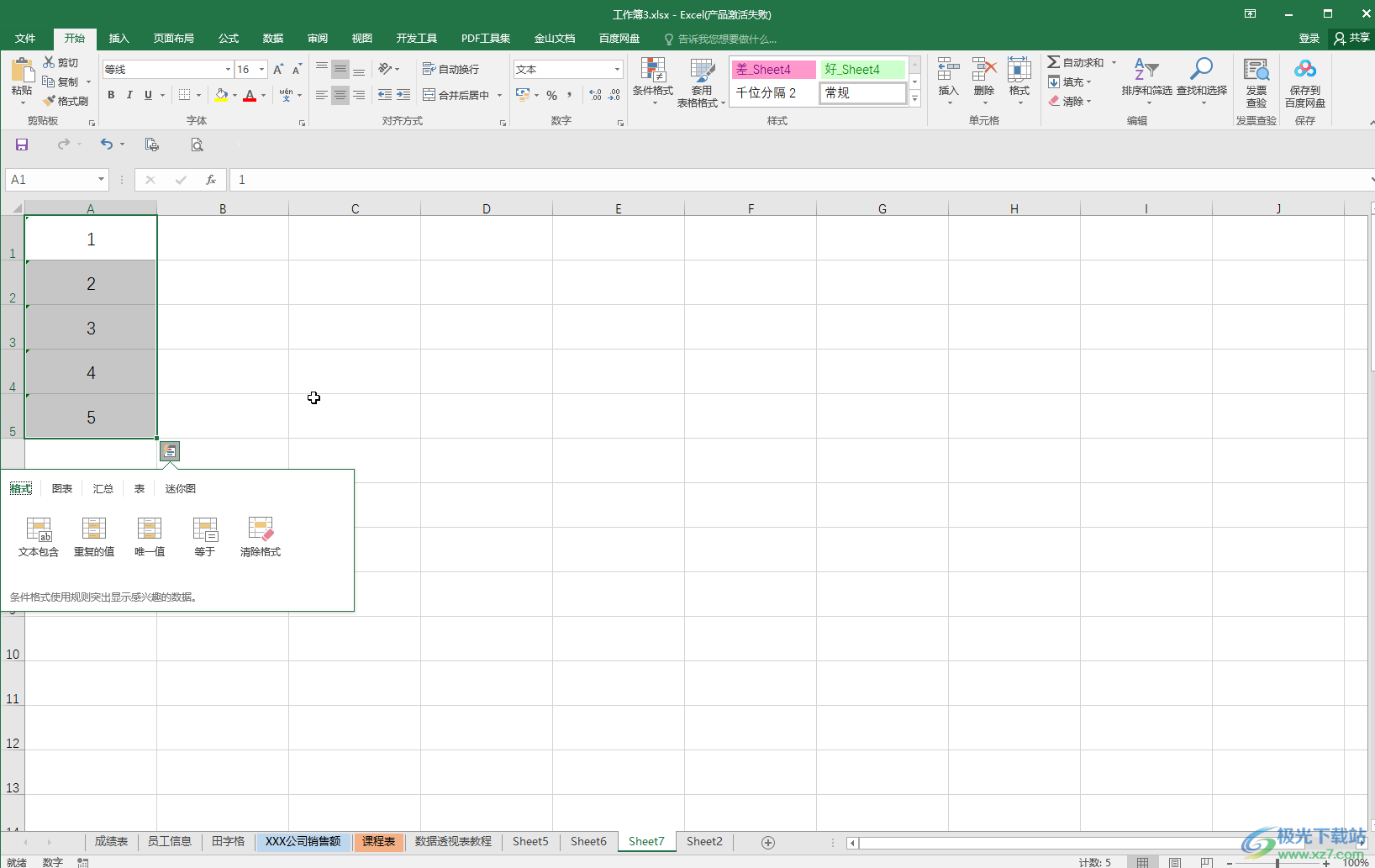This screenshot has height=868, width=1375.
Task: Expand the Name Box dropdown
Action: click(x=101, y=179)
